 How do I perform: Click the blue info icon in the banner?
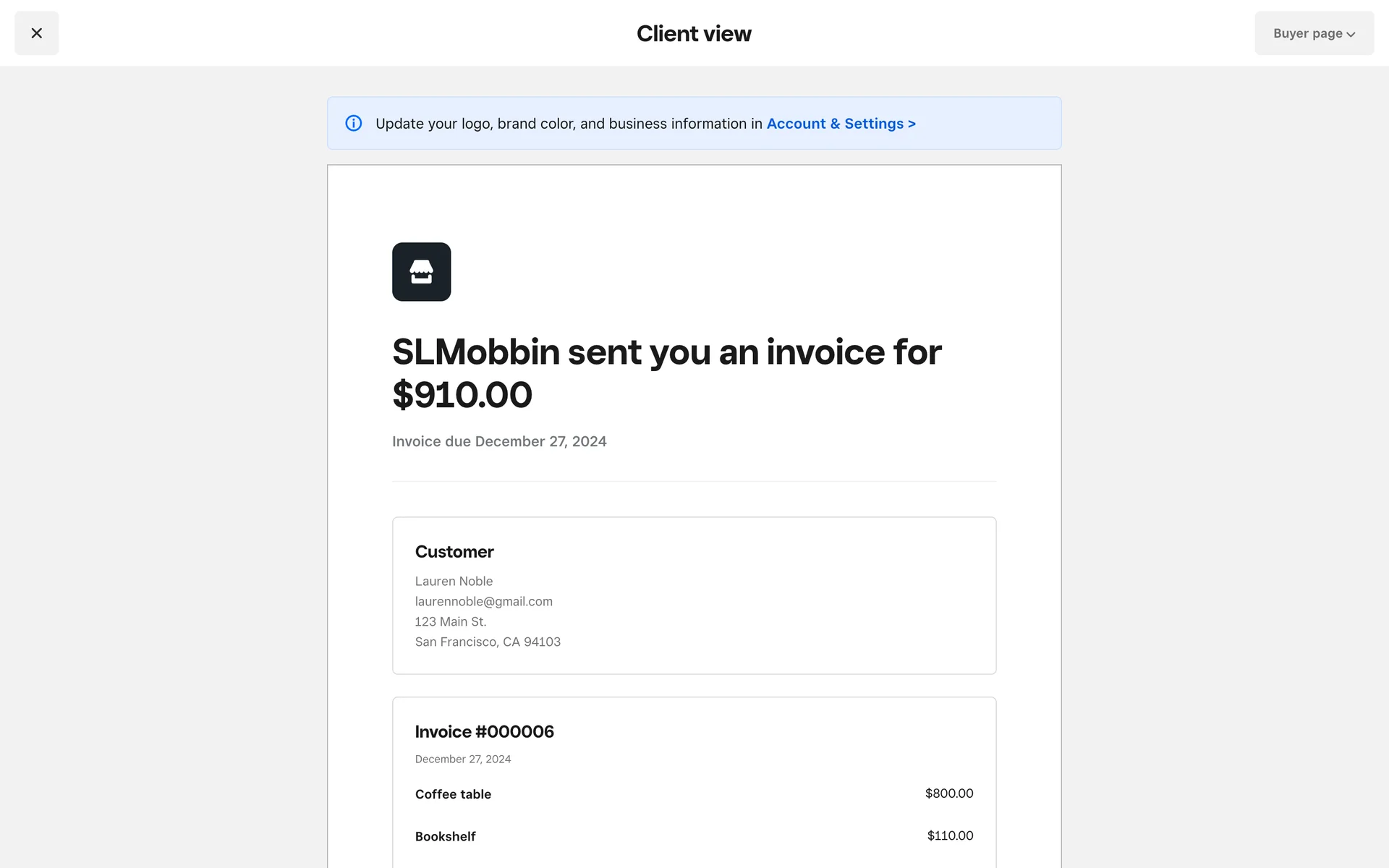click(354, 124)
